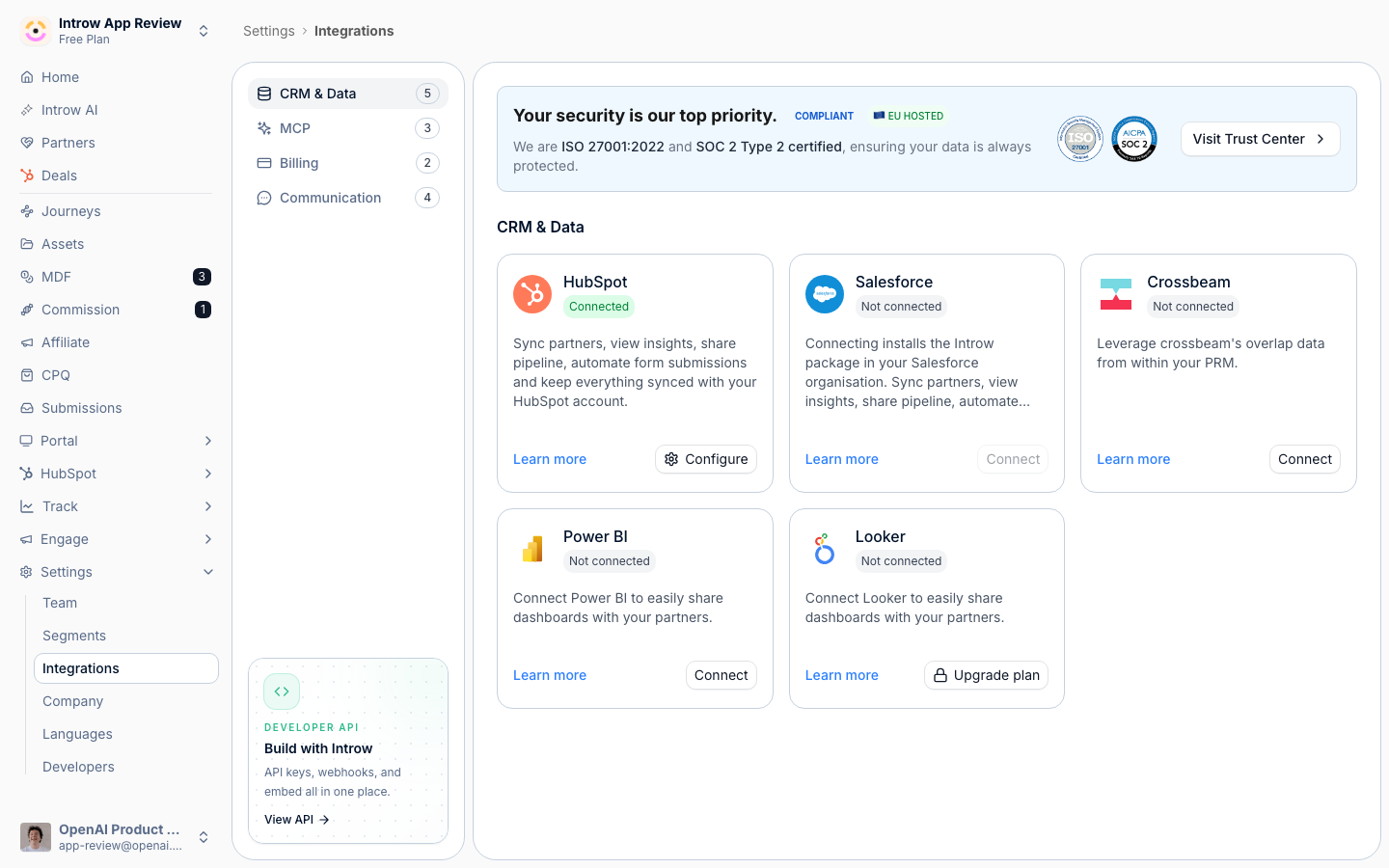Click the Crossbeam logo icon

[1116, 294]
